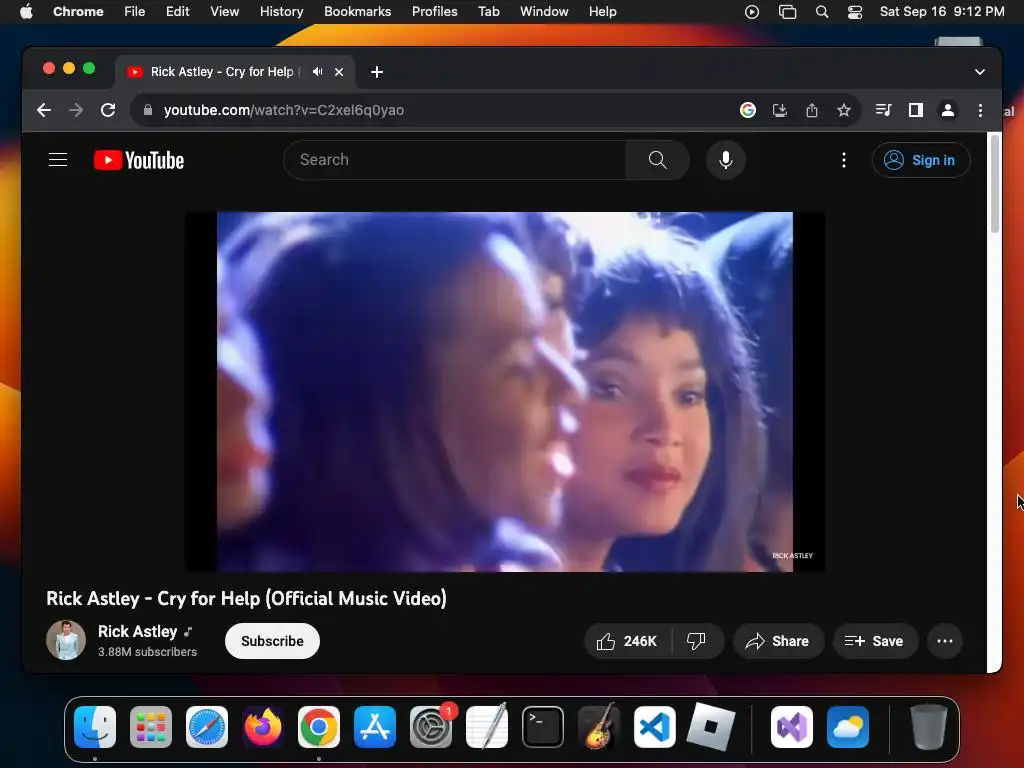Open media controls in Chrome toolbar
This screenshot has width=1024, height=768.
(884, 110)
